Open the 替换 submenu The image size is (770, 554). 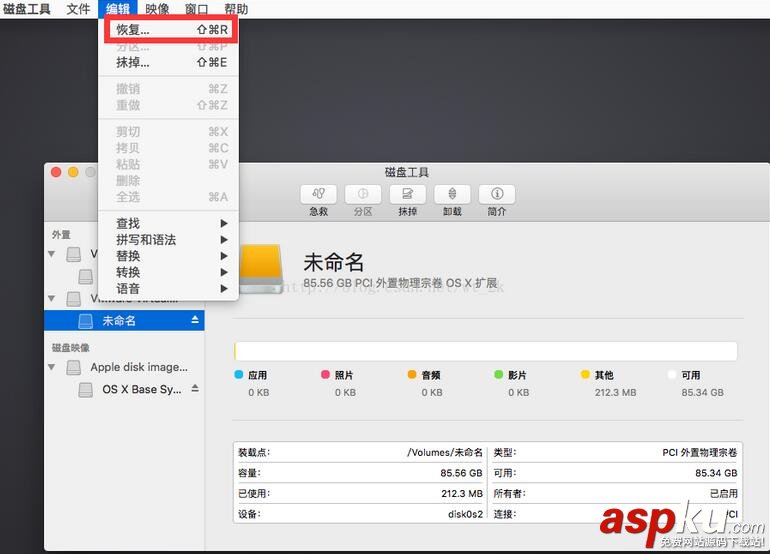pos(168,256)
